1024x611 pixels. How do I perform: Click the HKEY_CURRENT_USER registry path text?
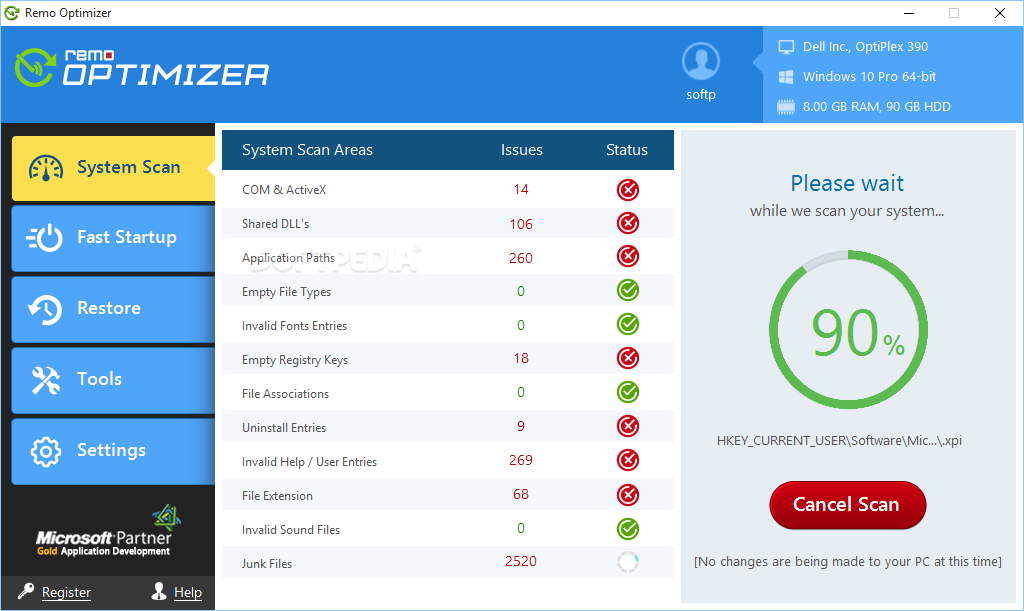click(x=839, y=441)
